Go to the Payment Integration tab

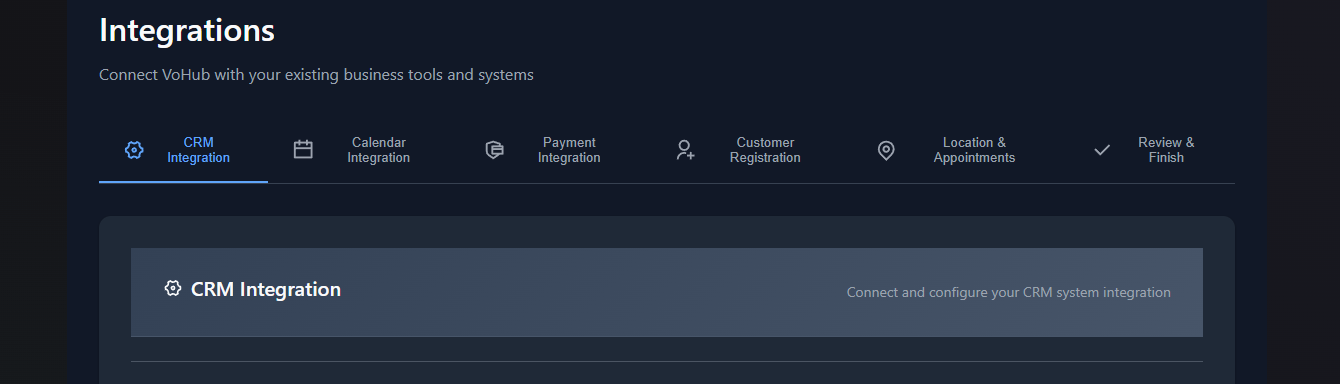[554, 150]
